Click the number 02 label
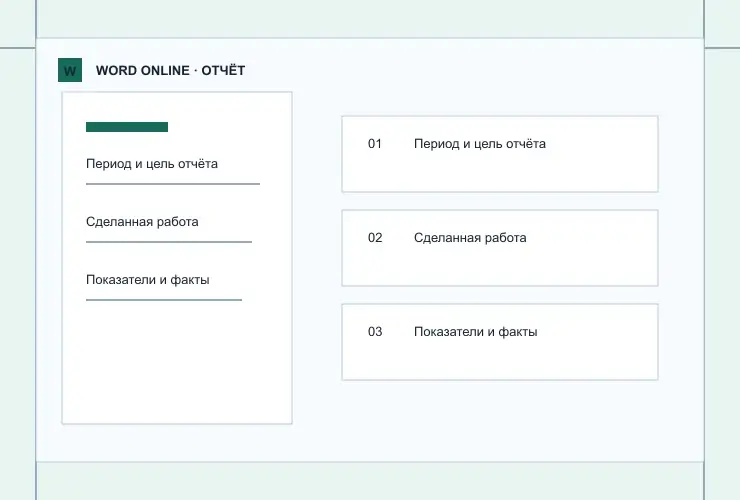The width and height of the screenshot is (740, 500). (x=375, y=237)
